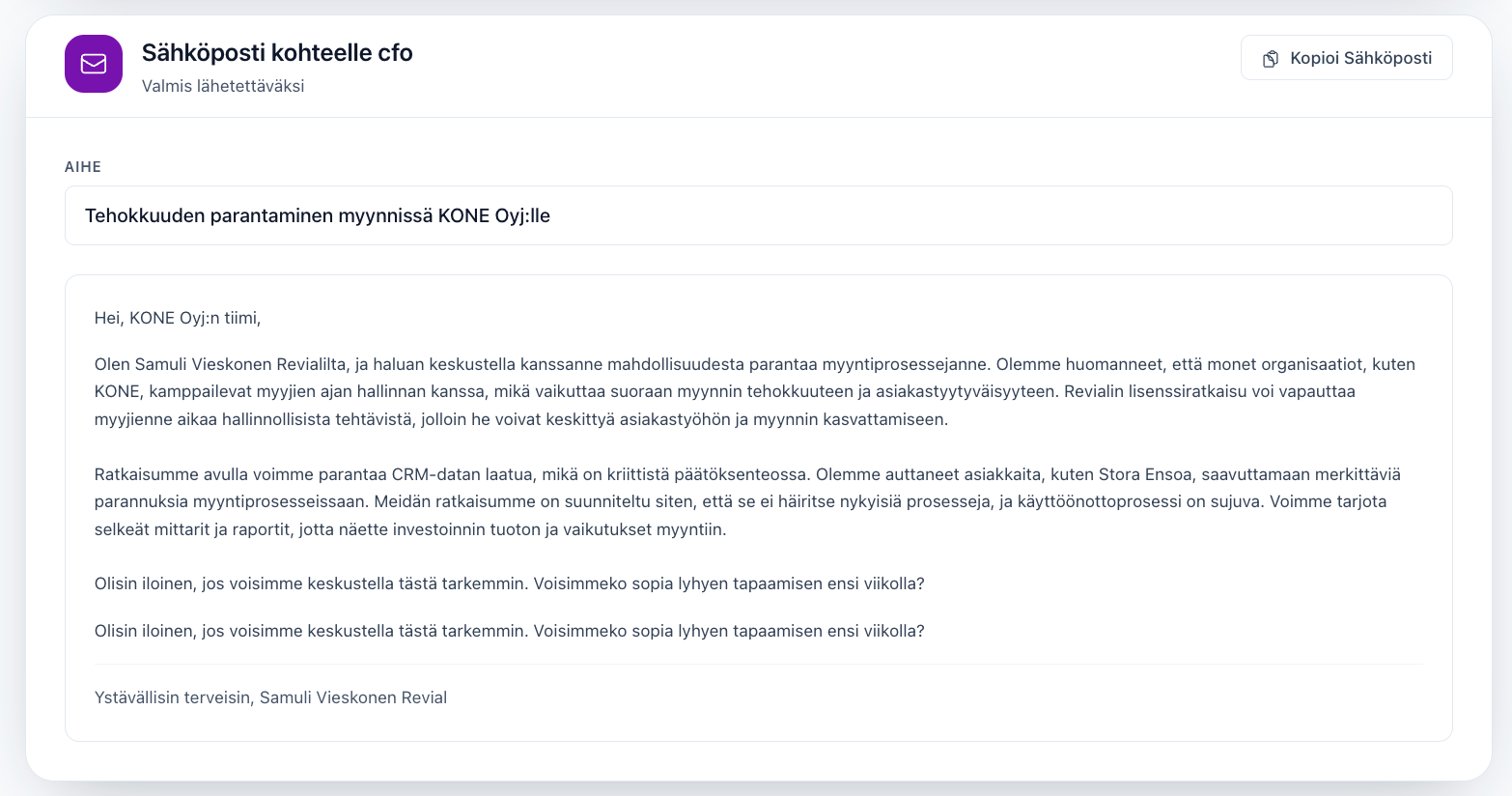The width and height of the screenshot is (1512, 796).
Task: Click the first Olisin iloinen sentence
Action: point(510,583)
